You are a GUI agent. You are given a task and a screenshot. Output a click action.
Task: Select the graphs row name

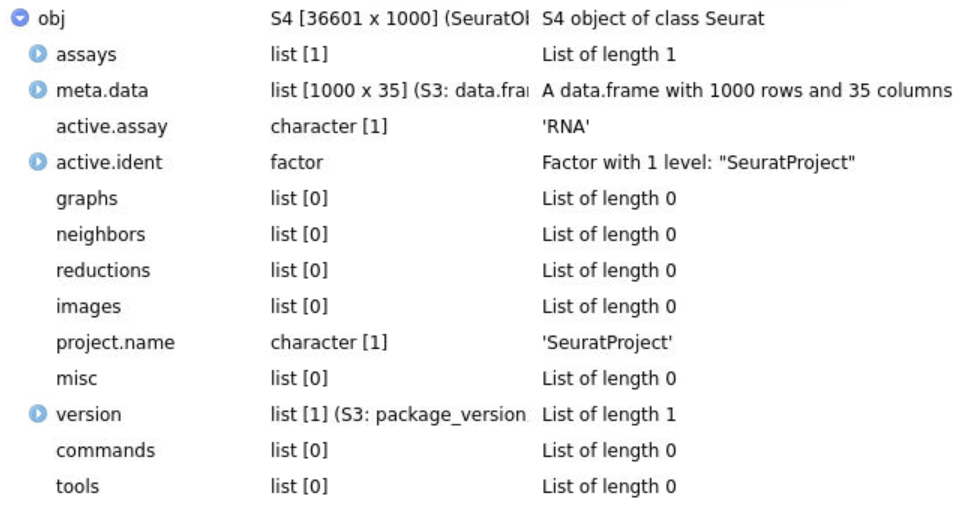coord(86,199)
